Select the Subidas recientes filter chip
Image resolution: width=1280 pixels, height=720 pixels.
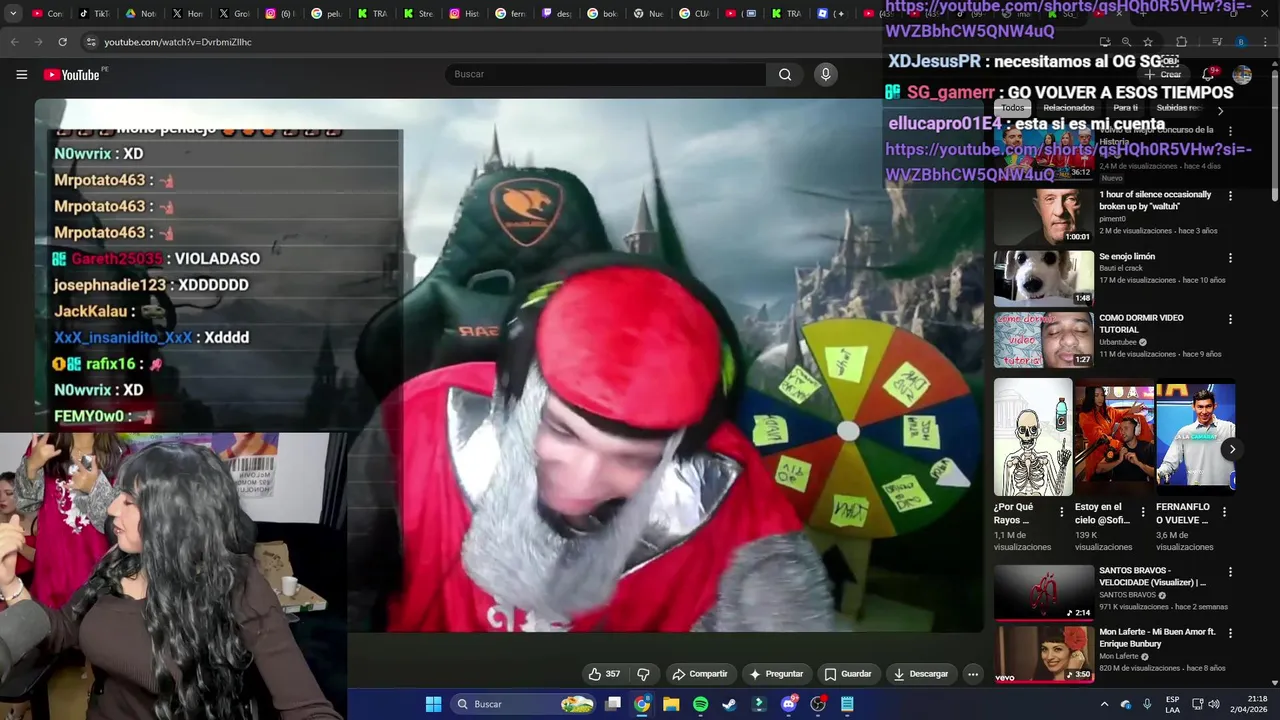(1178, 108)
